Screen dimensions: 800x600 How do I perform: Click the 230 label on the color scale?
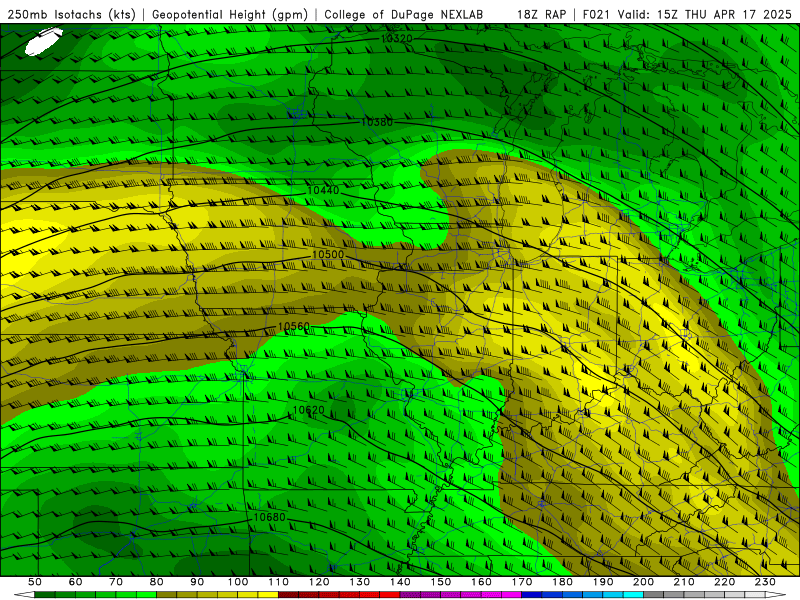[x=765, y=582]
